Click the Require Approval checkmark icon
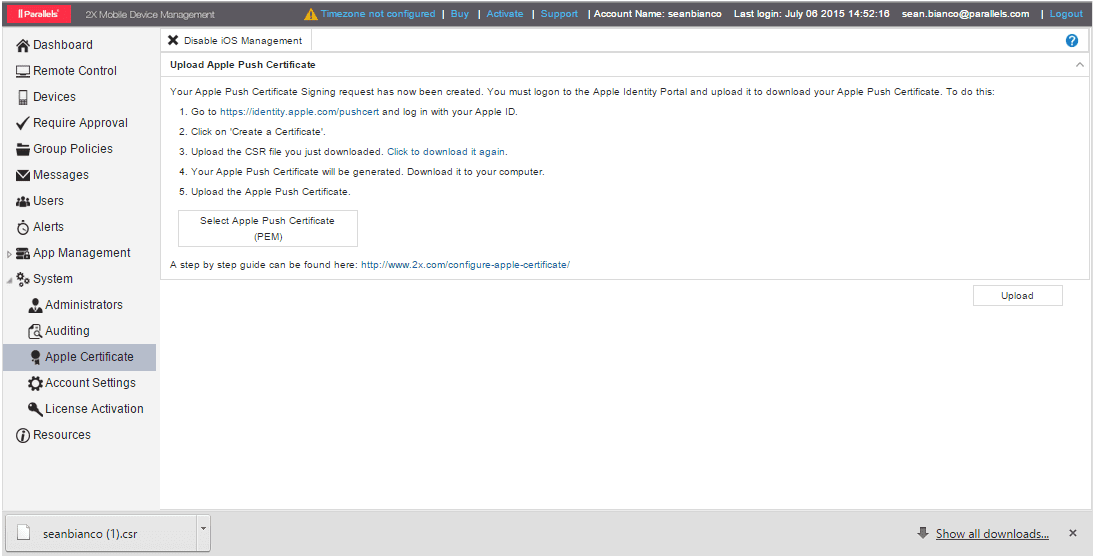Image resolution: width=1095 pixels, height=558 pixels. pyautogui.click(x=22, y=123)
